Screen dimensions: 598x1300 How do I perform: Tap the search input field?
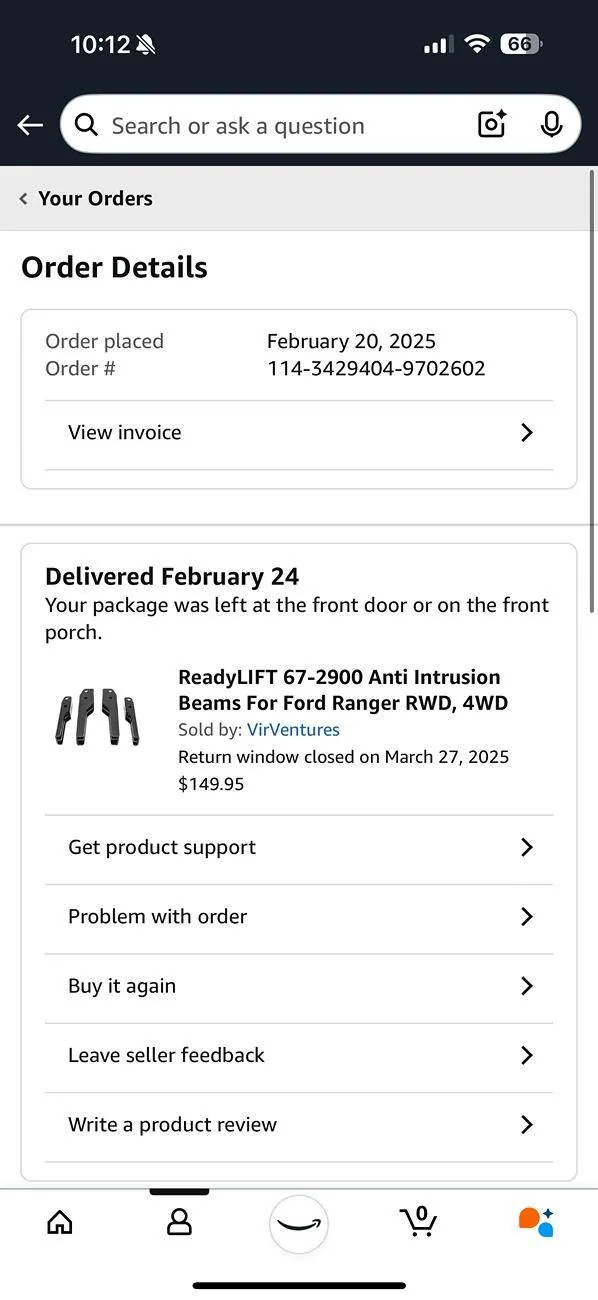pyautogui.click(x=250, y=124)
